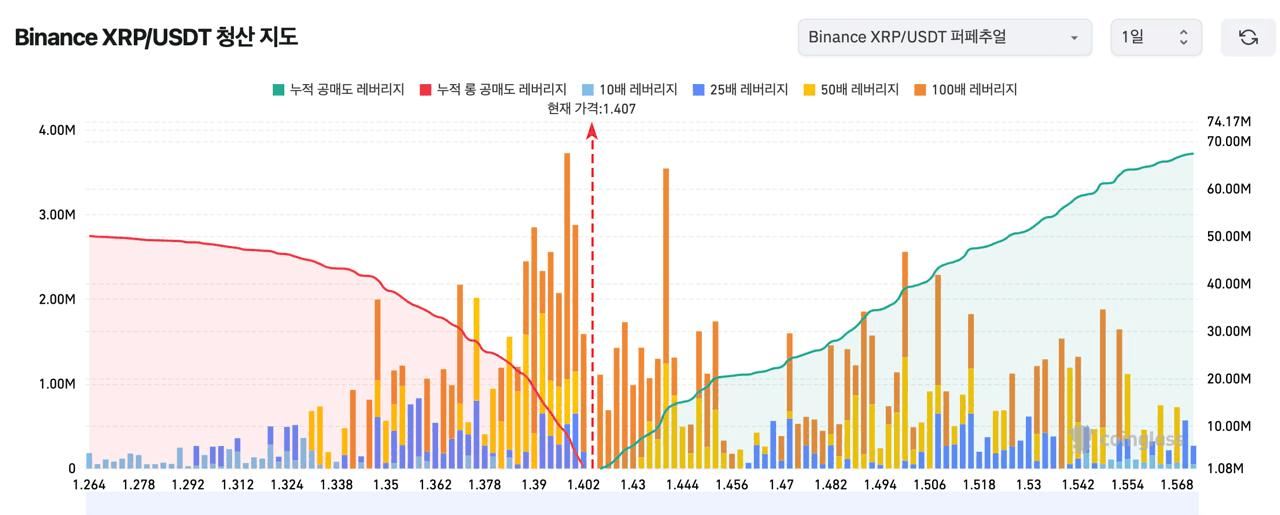Viewport: 1280px width, 515px height.
Task: Click the 1.506 price axis label
Action: coord(929,485)
